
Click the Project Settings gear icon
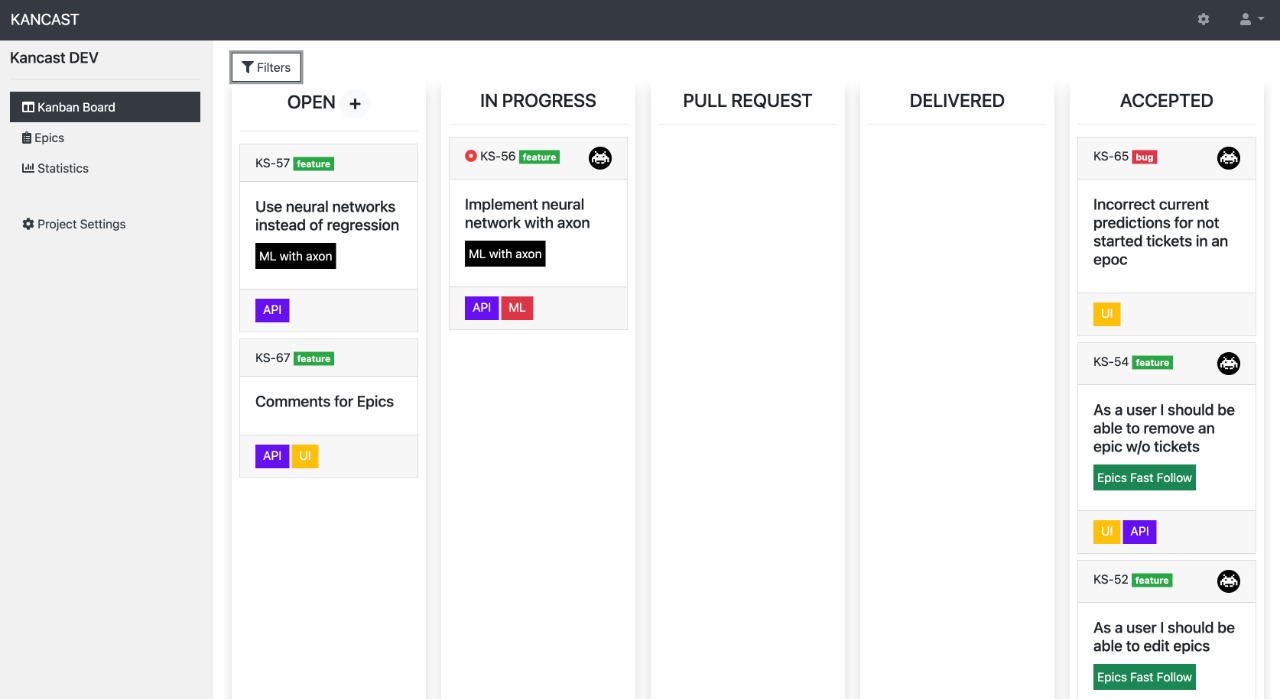point(28,224)
